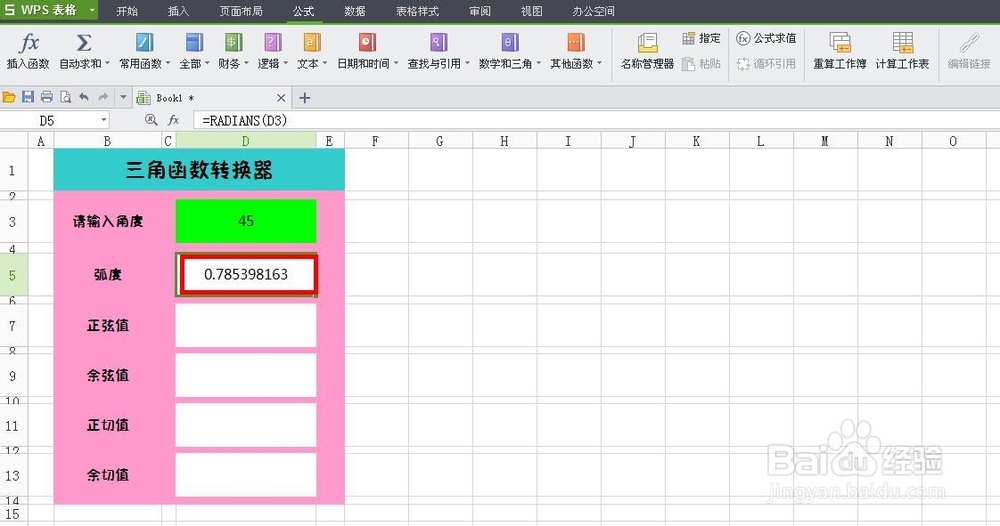This screenshot has width=1000, height=526.
Task: Undo the last action
Action: click(x=84, y=98)
